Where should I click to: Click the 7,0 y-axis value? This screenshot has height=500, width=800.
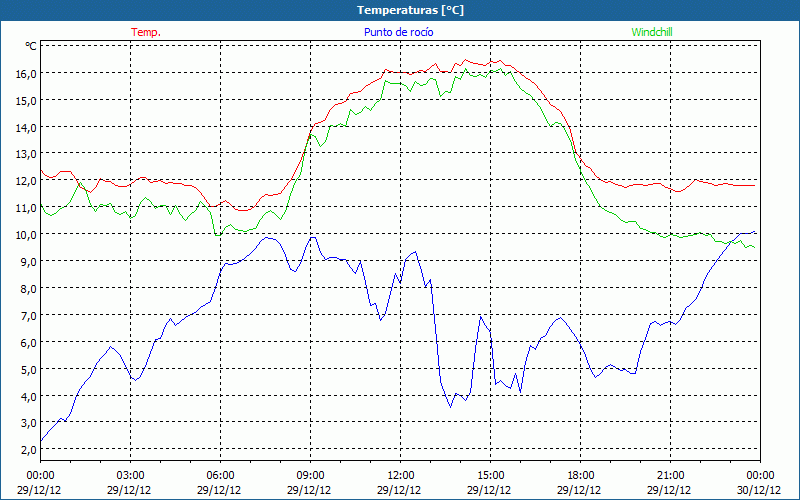[29, 316]
